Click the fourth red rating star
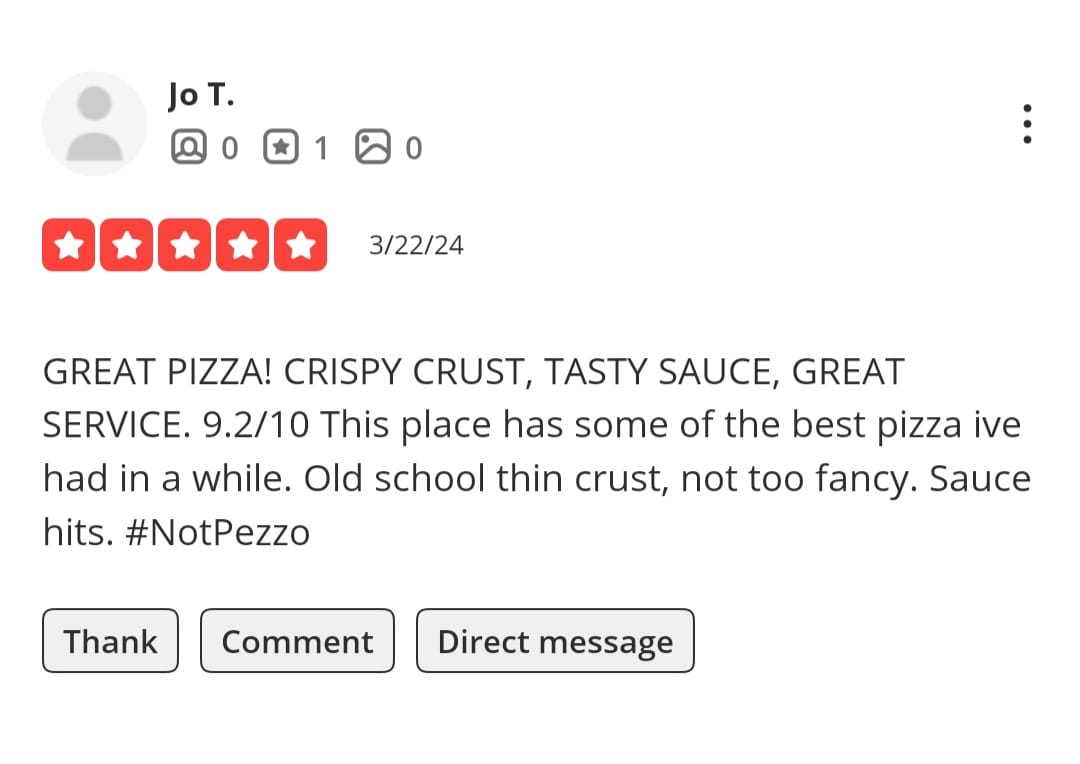 pyautogui.click(x=242, y=245)
